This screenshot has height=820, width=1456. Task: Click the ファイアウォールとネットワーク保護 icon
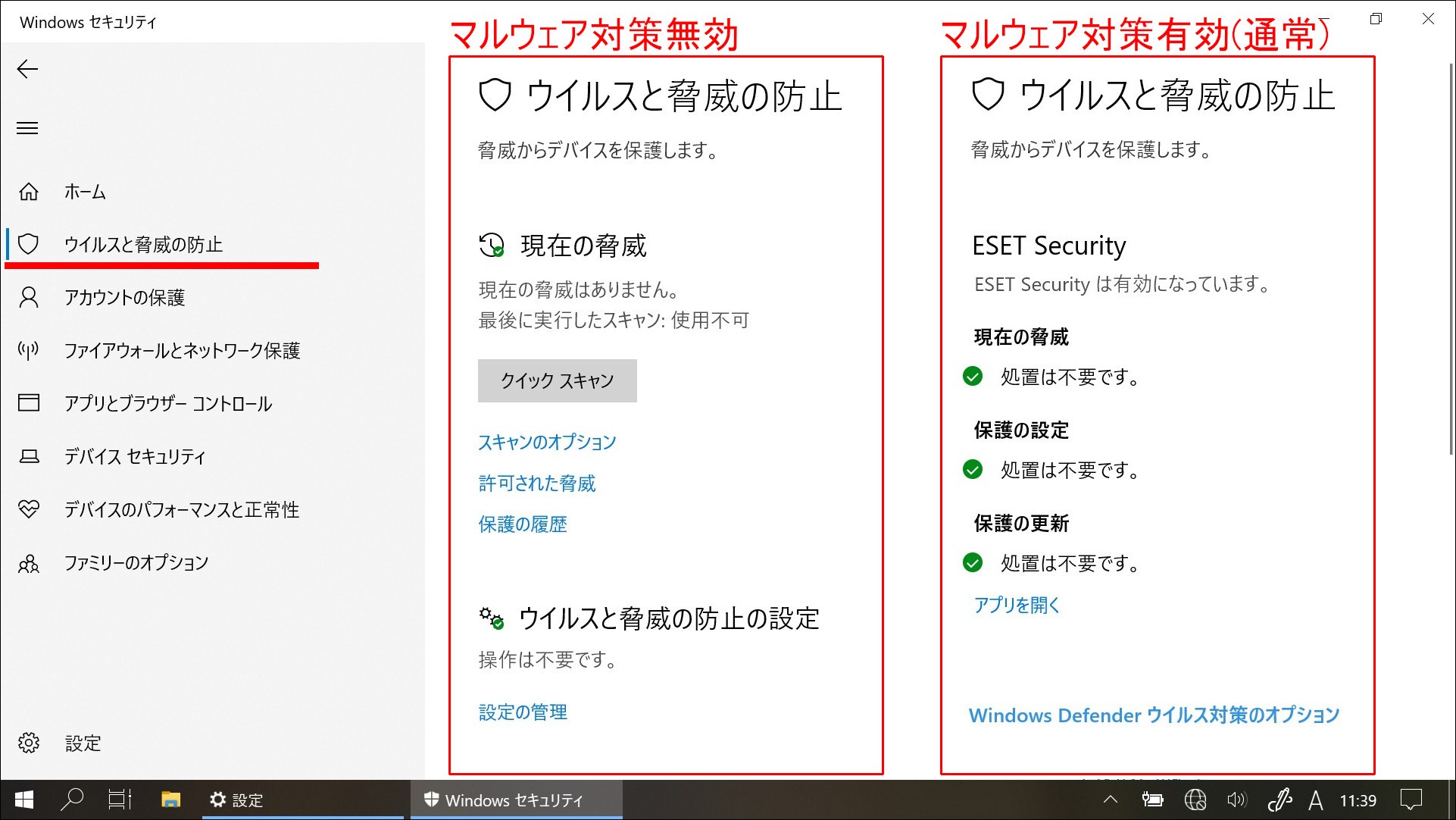click(x=26, y=349)
